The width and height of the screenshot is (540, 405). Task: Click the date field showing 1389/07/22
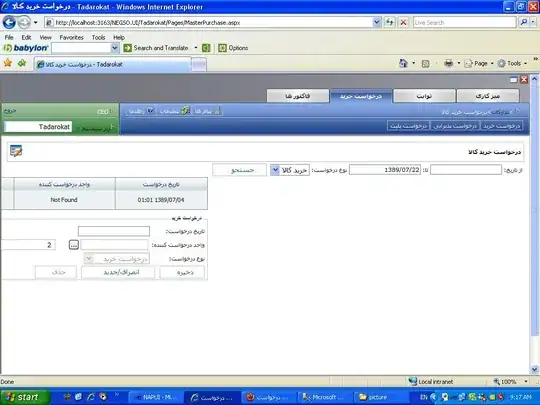point(385,170)
